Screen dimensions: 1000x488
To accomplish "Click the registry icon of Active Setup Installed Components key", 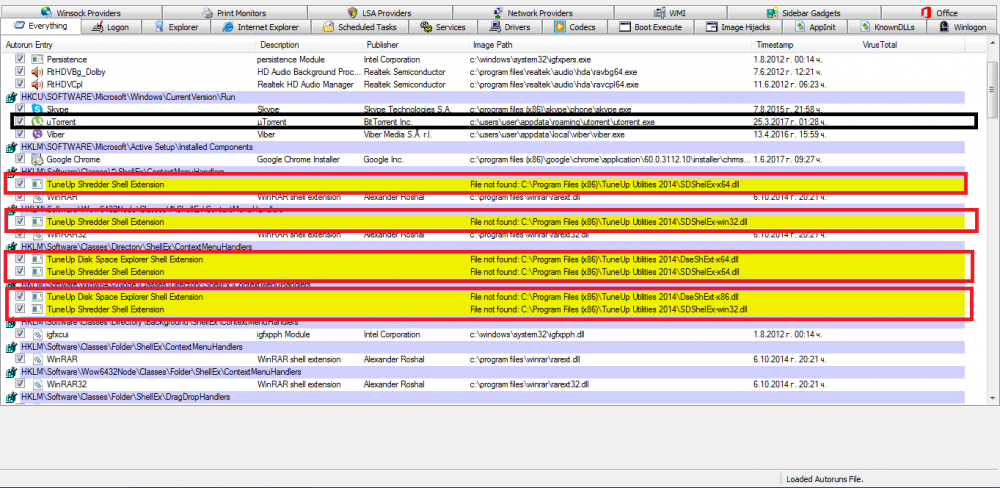I will click(11, 147).
